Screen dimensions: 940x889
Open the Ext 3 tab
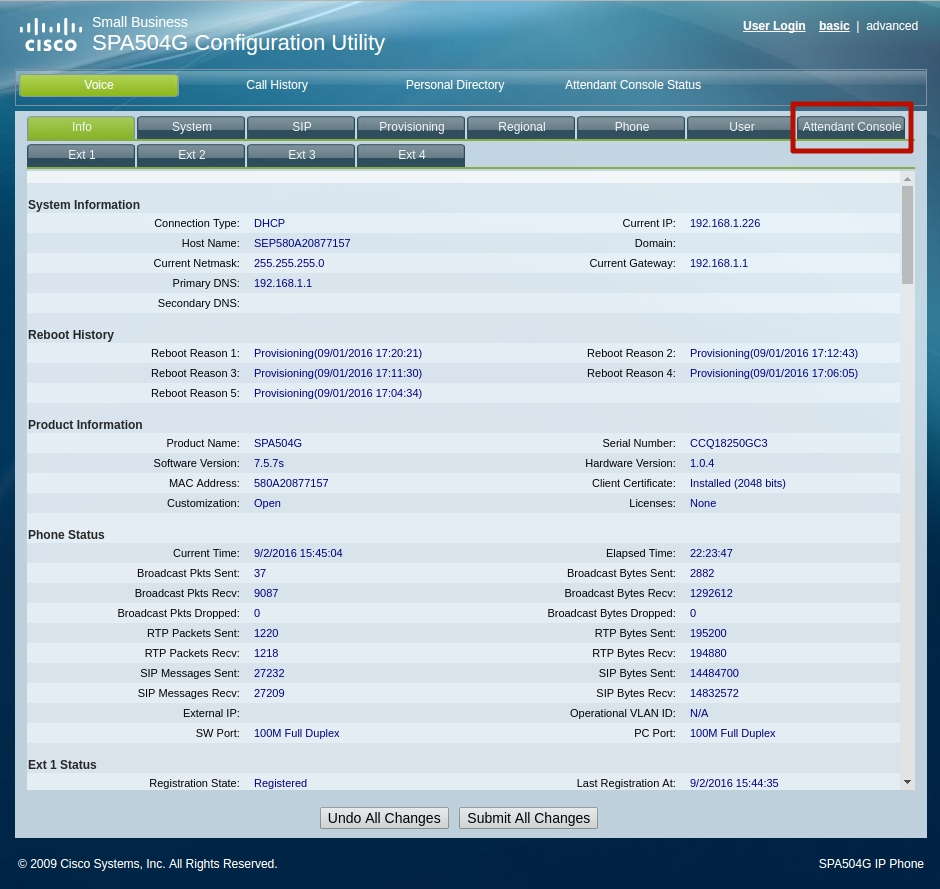coord(301,155)
